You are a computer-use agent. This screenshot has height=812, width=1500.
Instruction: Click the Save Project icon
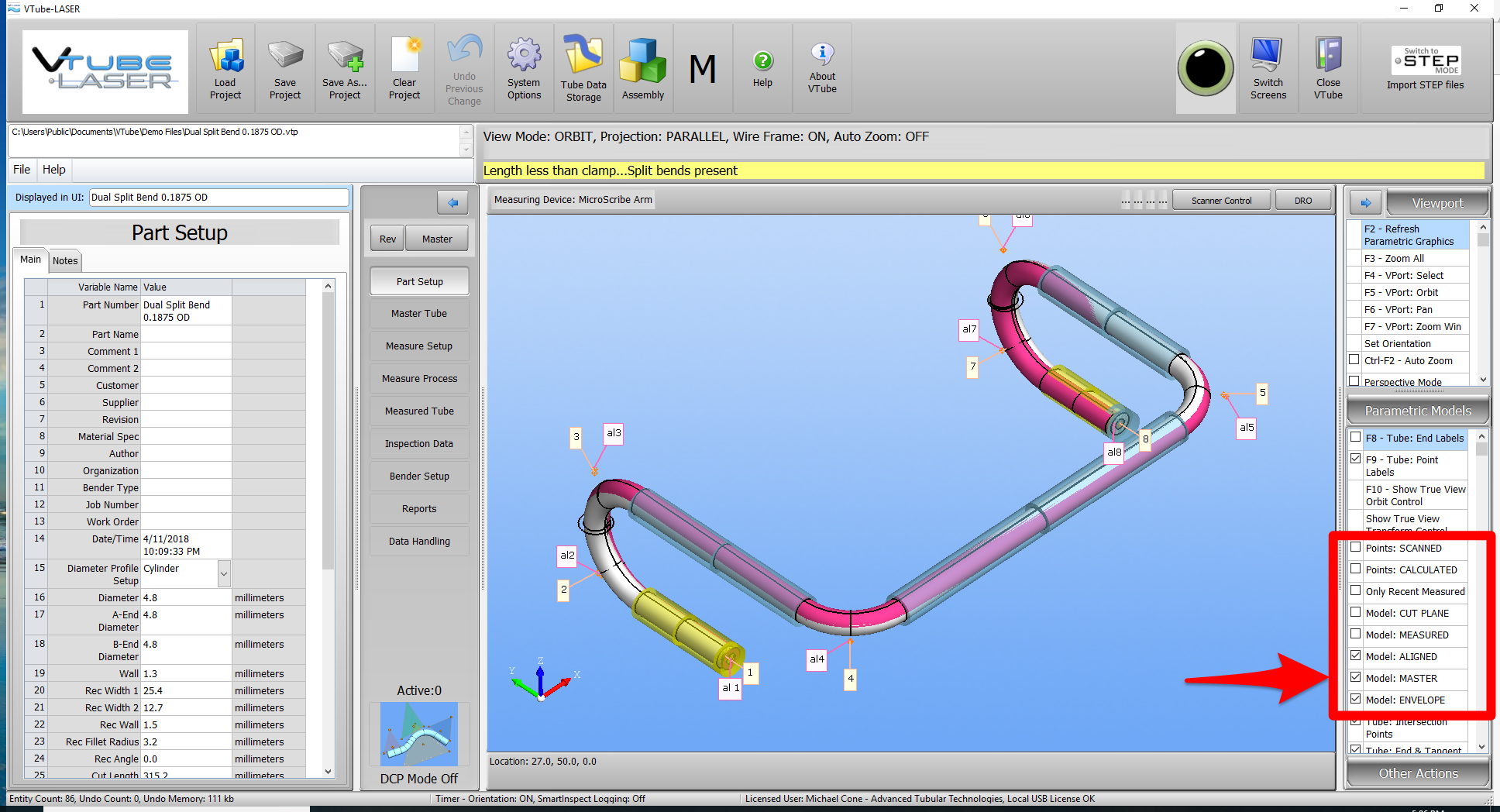[x=285, y=70]
